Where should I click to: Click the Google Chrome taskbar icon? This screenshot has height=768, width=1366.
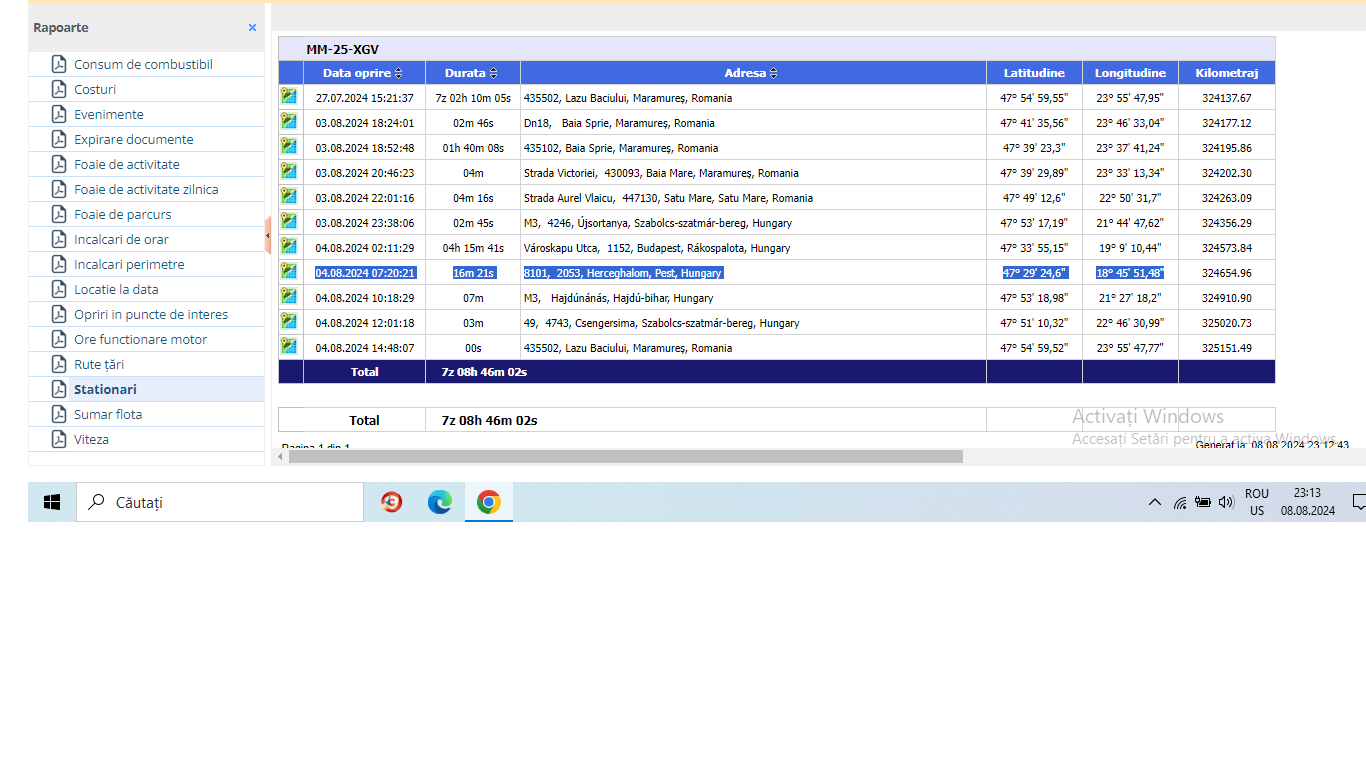point(488,502)
